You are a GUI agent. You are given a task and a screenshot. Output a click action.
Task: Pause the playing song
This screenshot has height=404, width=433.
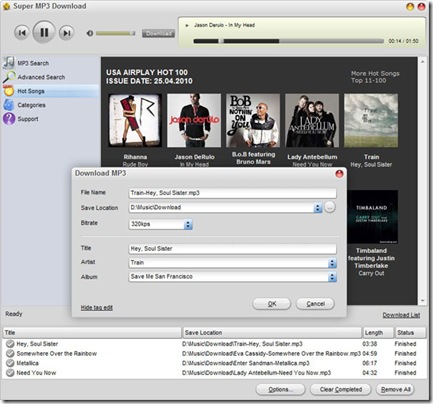(x=44, y=32)
